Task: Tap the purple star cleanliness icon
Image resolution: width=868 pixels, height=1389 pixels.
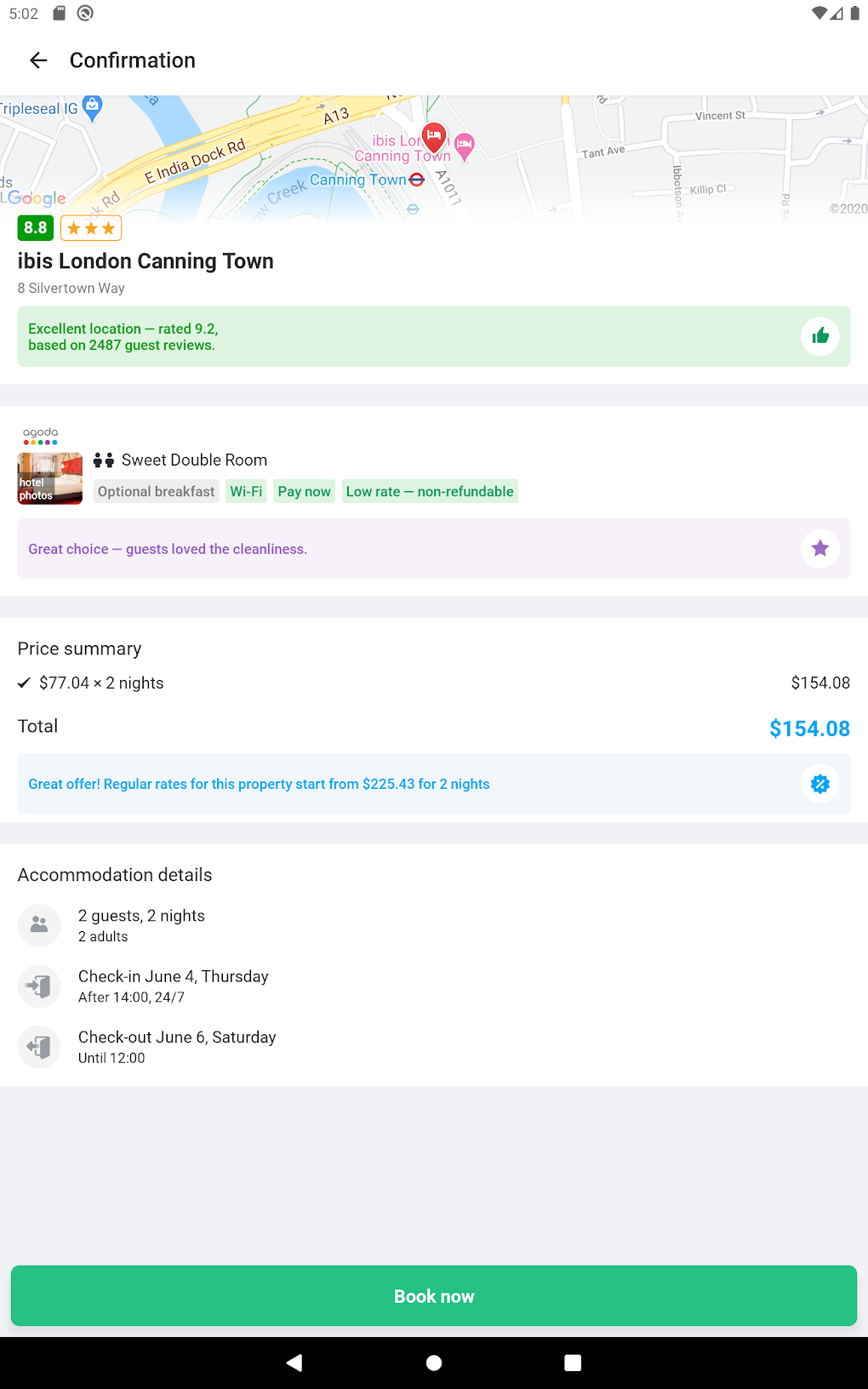Action: tap(819, 548)
